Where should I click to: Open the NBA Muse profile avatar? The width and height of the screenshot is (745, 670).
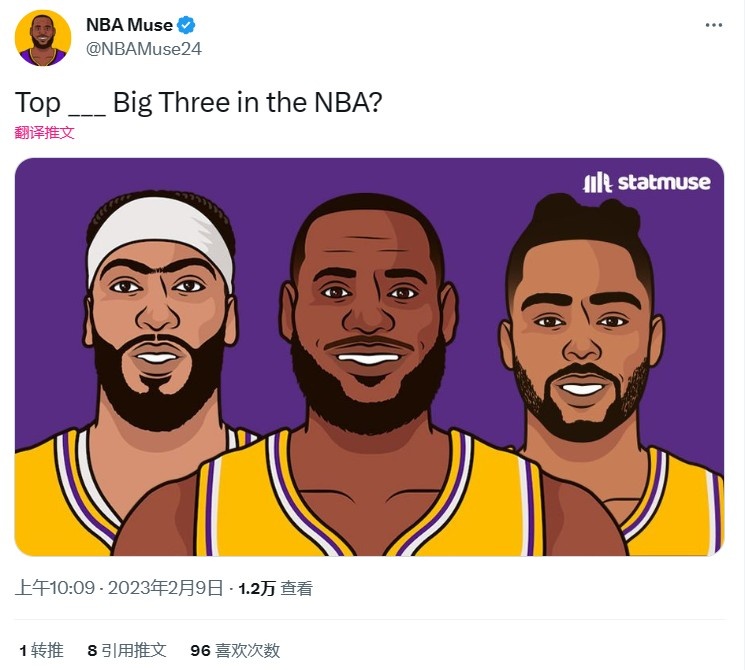[x=43, y=38]
